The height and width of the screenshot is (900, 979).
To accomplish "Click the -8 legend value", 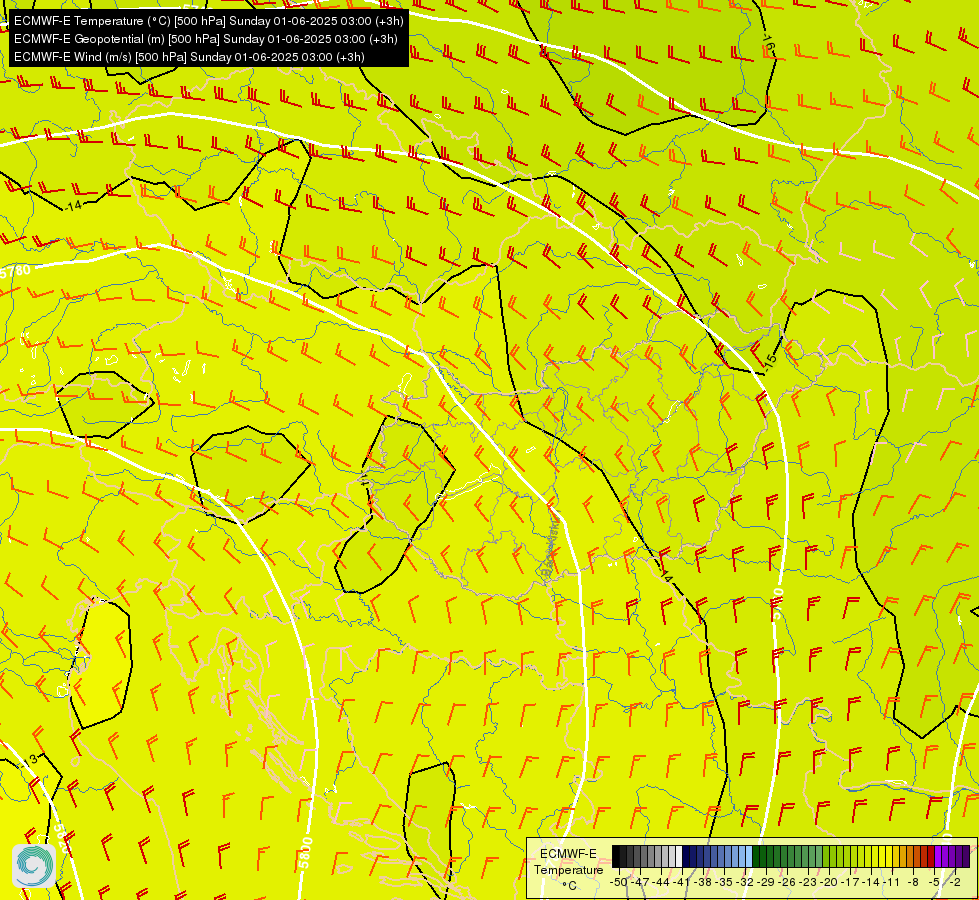I will click(913, 882).
